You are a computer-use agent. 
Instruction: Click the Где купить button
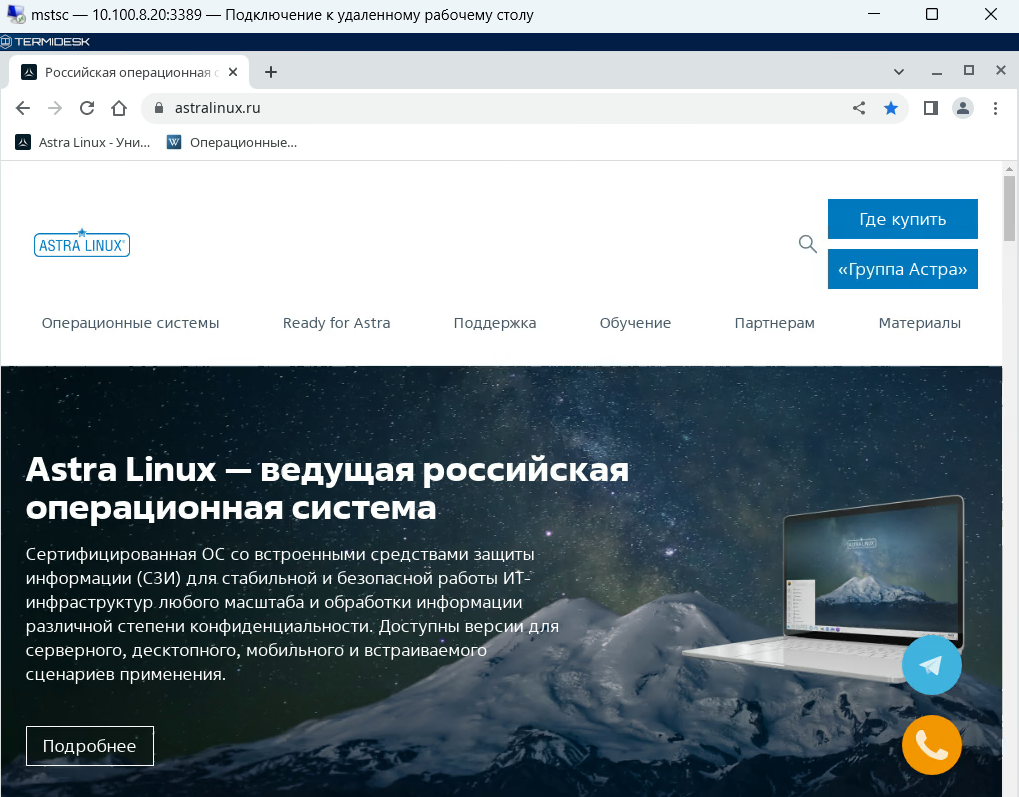pos(903,219)
